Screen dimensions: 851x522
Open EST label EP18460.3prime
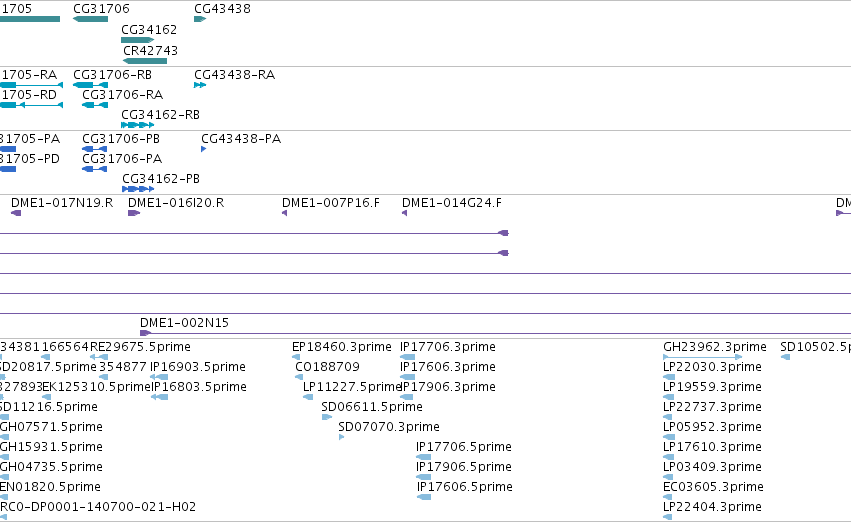point(341,346)
